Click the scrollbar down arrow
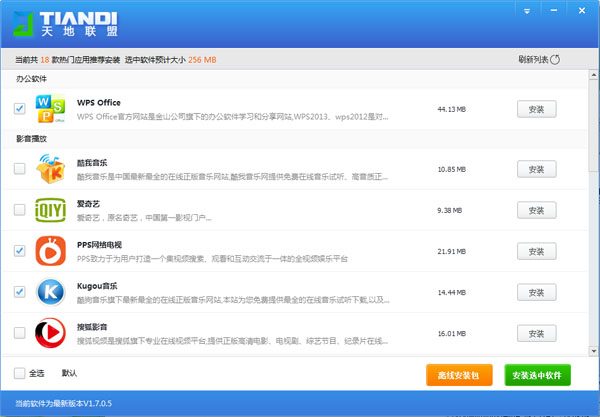600x417 pixels. coord(593,350)
